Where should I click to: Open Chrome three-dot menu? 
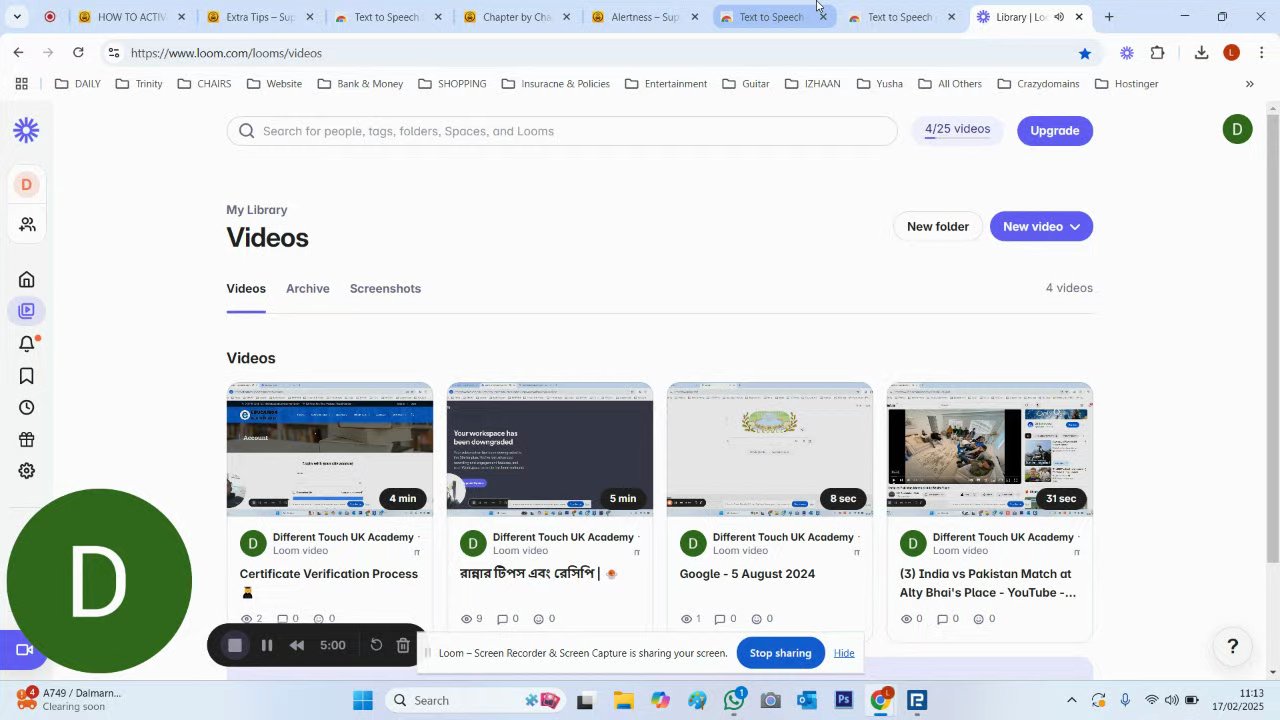coord(1262,53)
